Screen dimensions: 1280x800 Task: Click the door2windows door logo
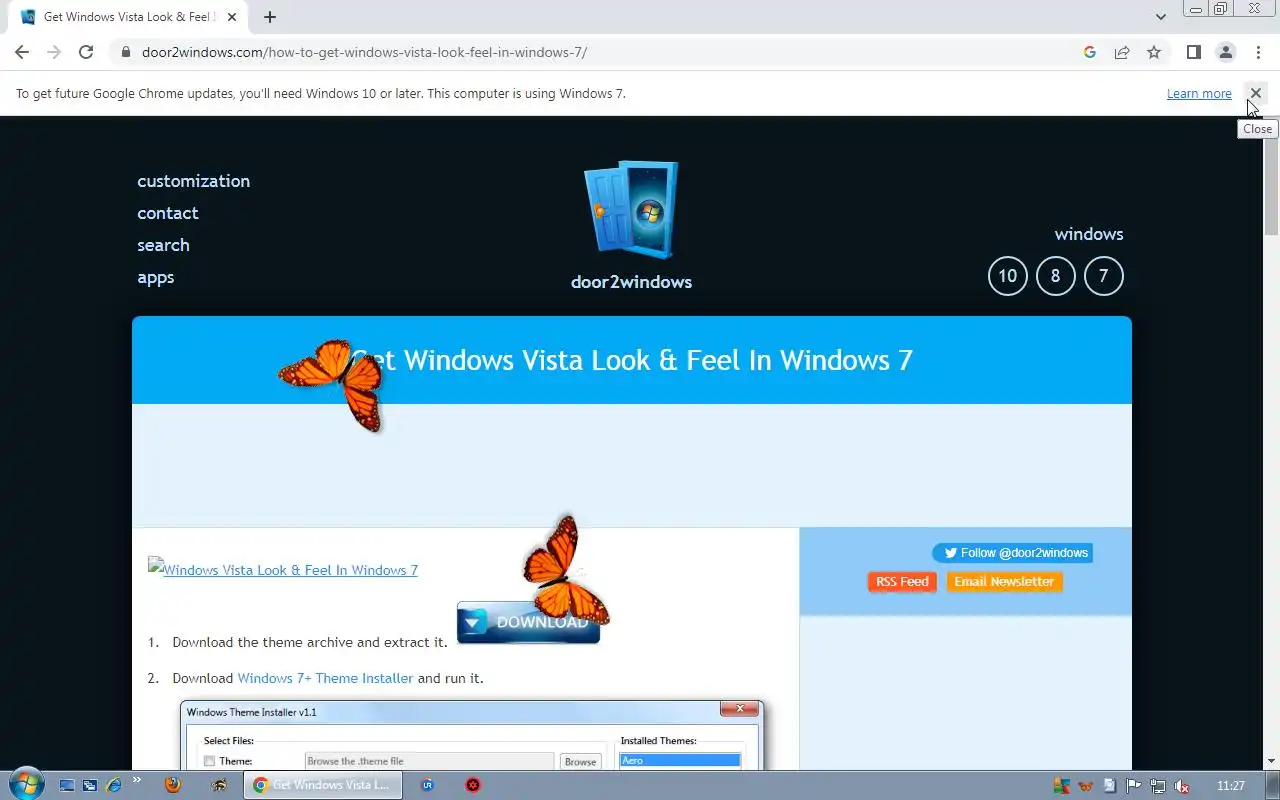tap(631, 209)
